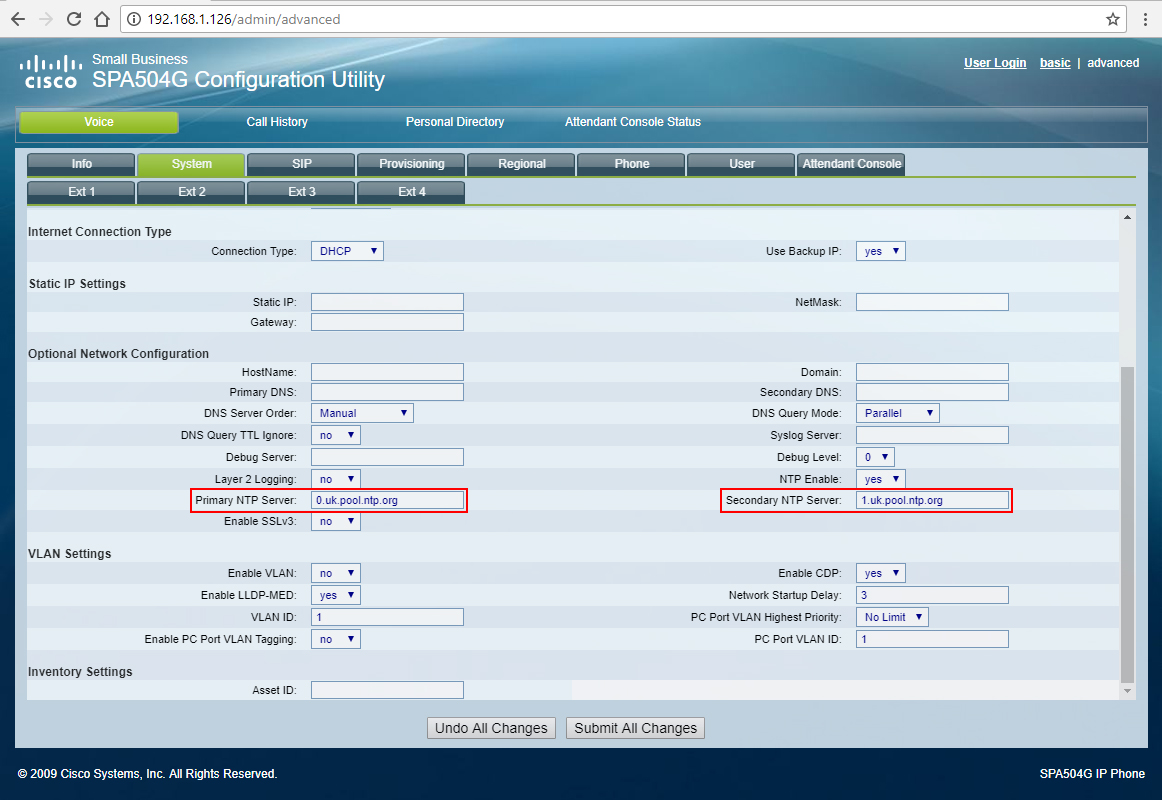
Task: Switch to the SIP sub-tab
Action: click(x=302, y=164)
